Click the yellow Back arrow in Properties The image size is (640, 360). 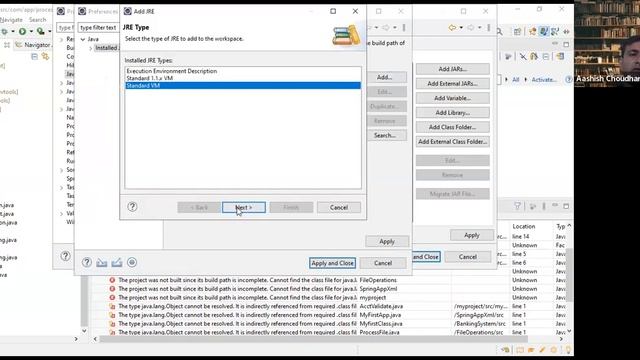tap(452, 27)
